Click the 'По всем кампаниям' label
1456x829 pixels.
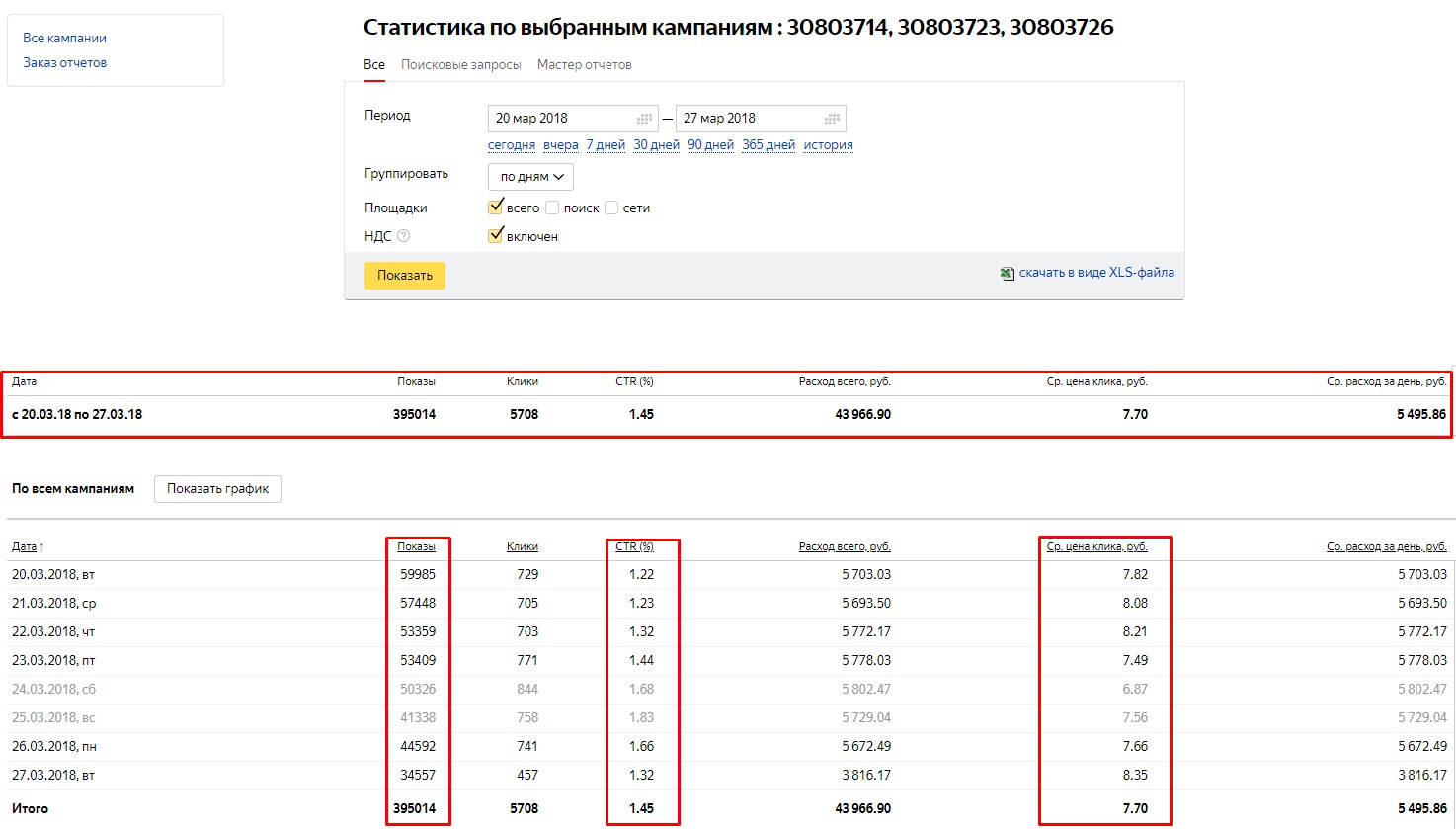point(73,489)
